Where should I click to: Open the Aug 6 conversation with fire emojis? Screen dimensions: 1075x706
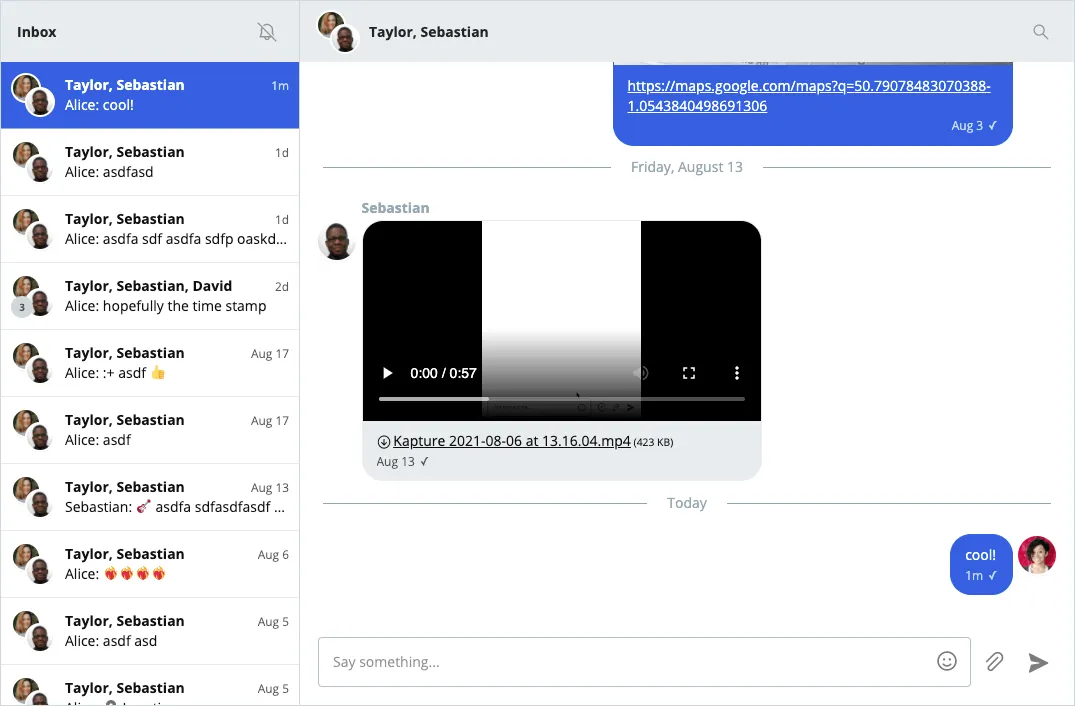click(150, 564)
